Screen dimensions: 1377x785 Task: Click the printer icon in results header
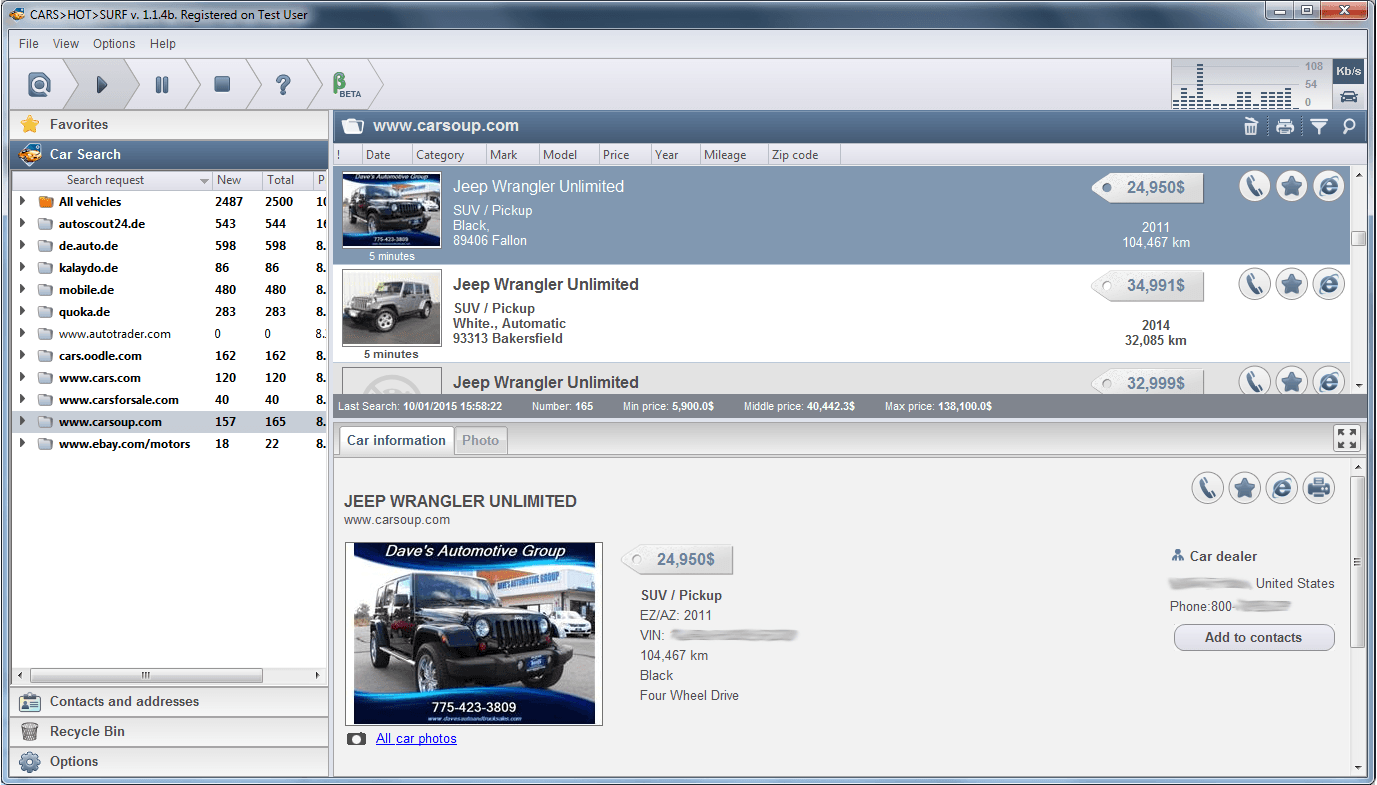pyautogui.click(x=1285, y=126)
